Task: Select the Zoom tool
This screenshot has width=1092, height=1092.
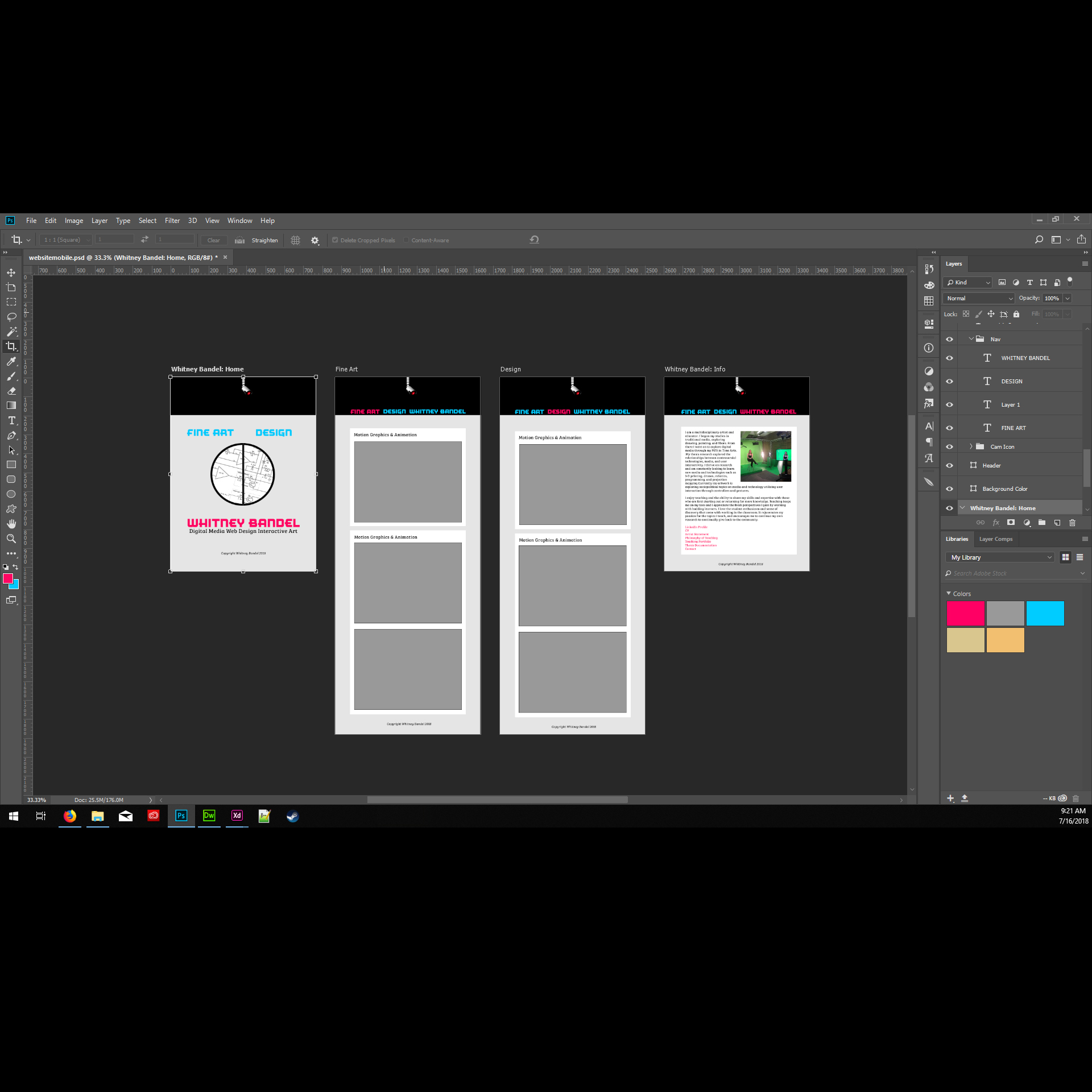Action: coord(11,539)
